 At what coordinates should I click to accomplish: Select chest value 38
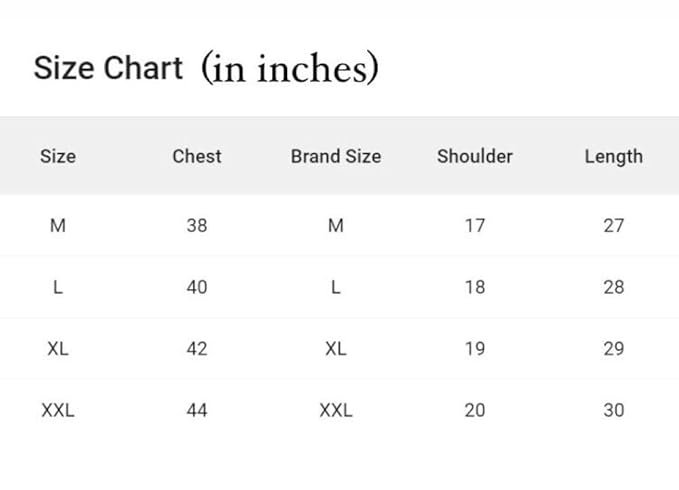[197, 225]
